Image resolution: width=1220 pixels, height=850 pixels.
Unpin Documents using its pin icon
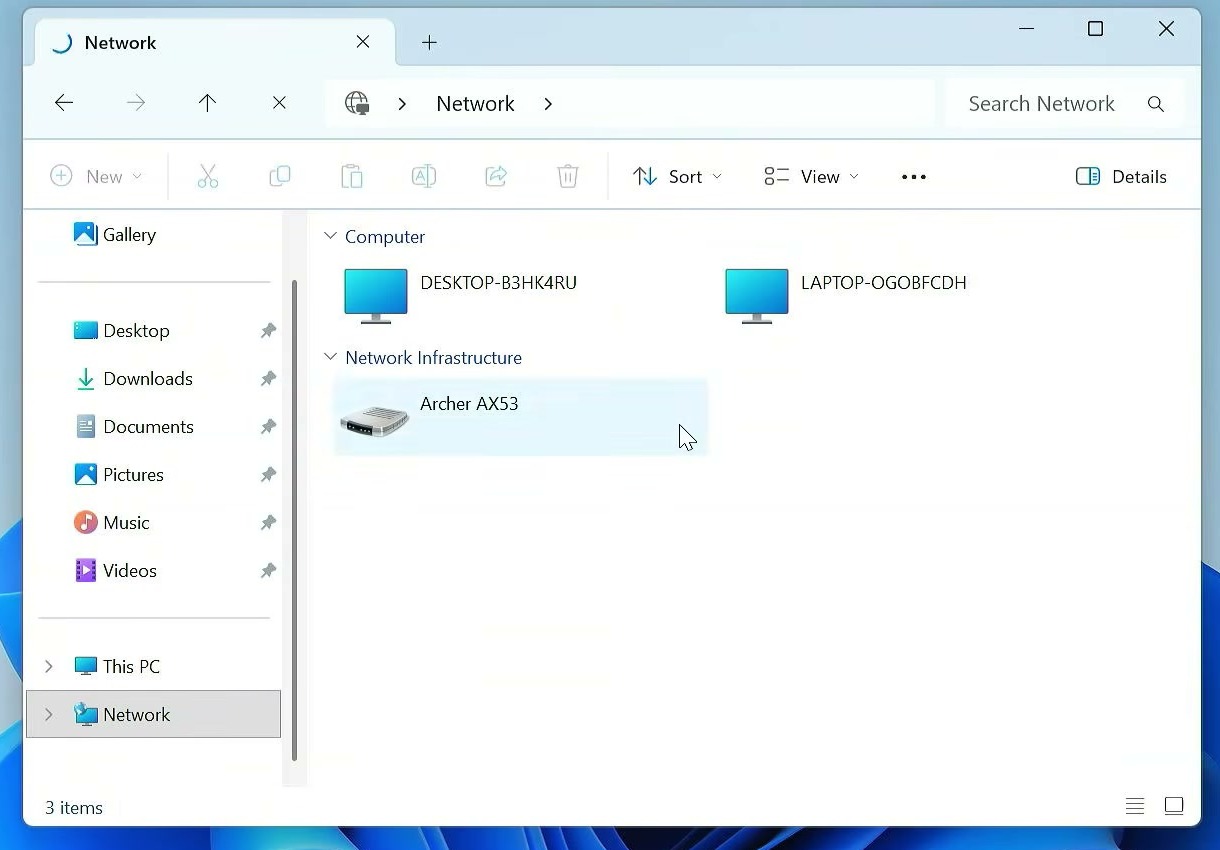(268, 427)
